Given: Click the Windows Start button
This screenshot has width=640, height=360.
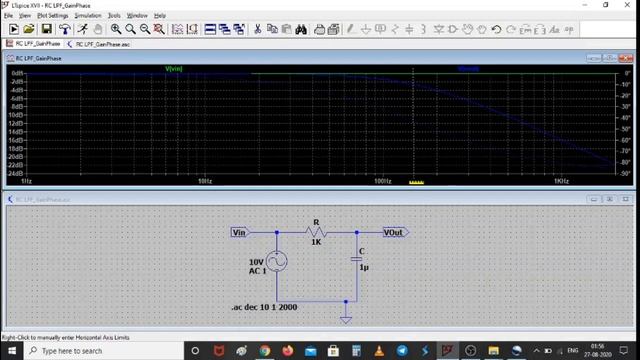Looking at the screenshot, I should [12, 351].
